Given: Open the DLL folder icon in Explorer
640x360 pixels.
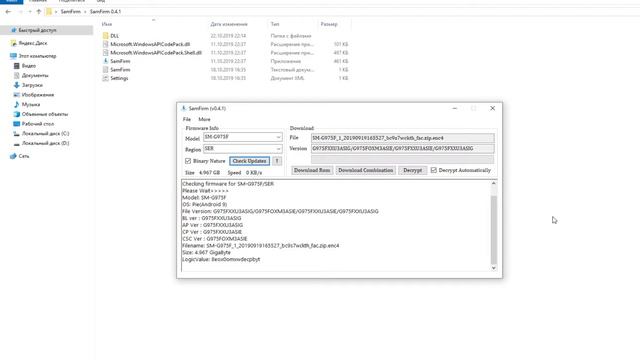Looking at the screenshot, I should 106,36.
